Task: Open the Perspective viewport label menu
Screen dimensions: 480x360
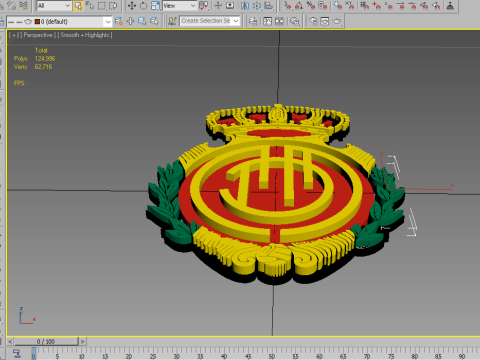Action: pyautogui.click(x=38, y=35)
